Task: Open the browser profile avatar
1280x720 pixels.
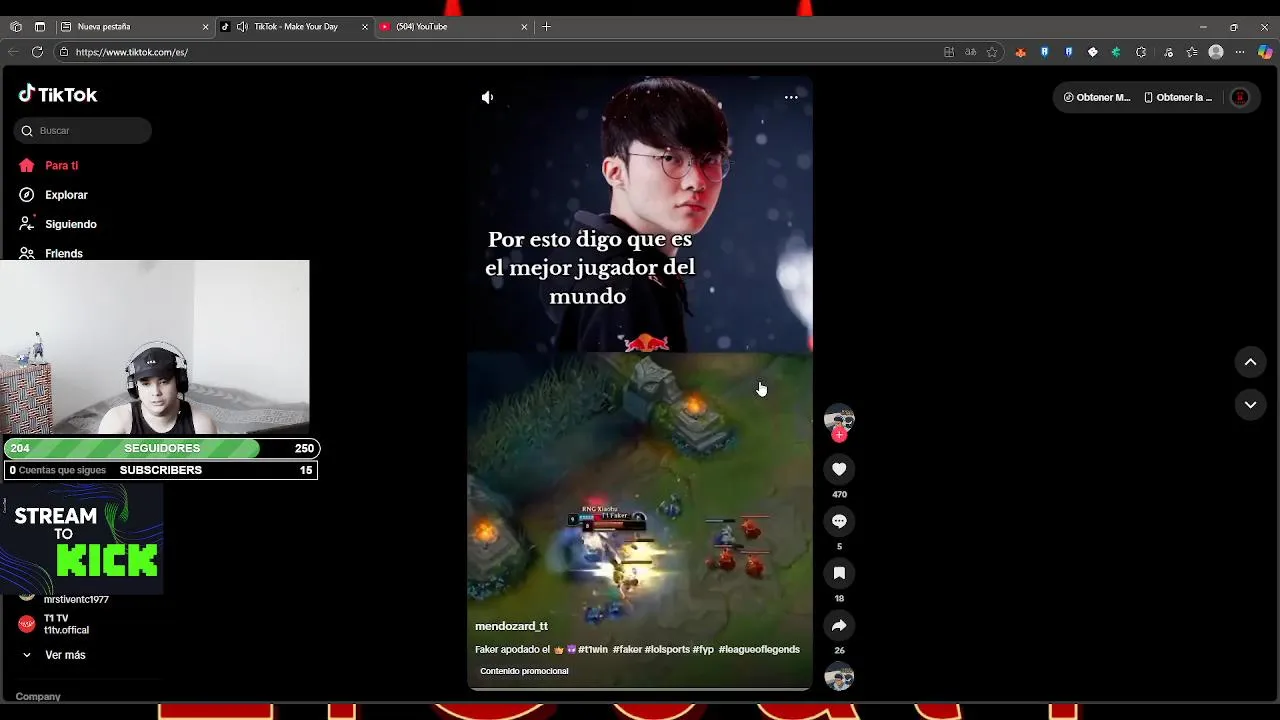Action: [x=1216, y=52]
